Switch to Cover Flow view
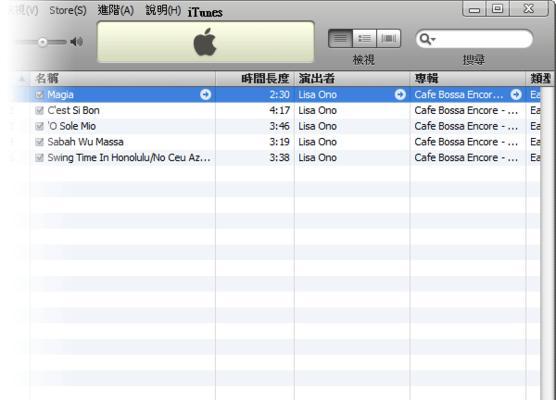Viewport: 556px width, 400px height. click(389, 38)
